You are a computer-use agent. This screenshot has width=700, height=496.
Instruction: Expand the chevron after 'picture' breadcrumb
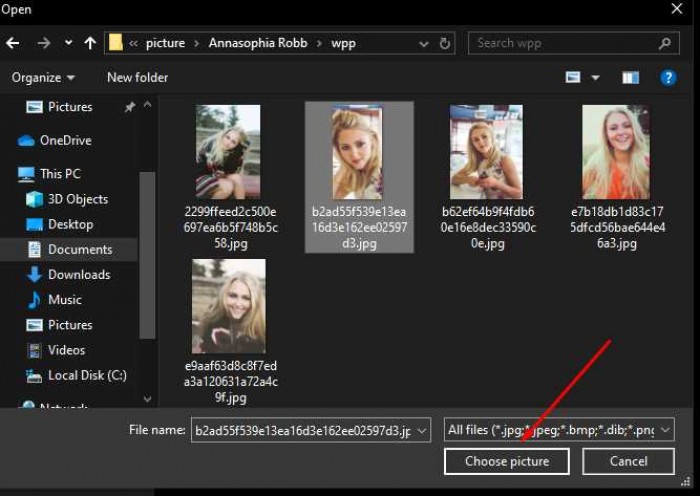[x=196, y=43]
